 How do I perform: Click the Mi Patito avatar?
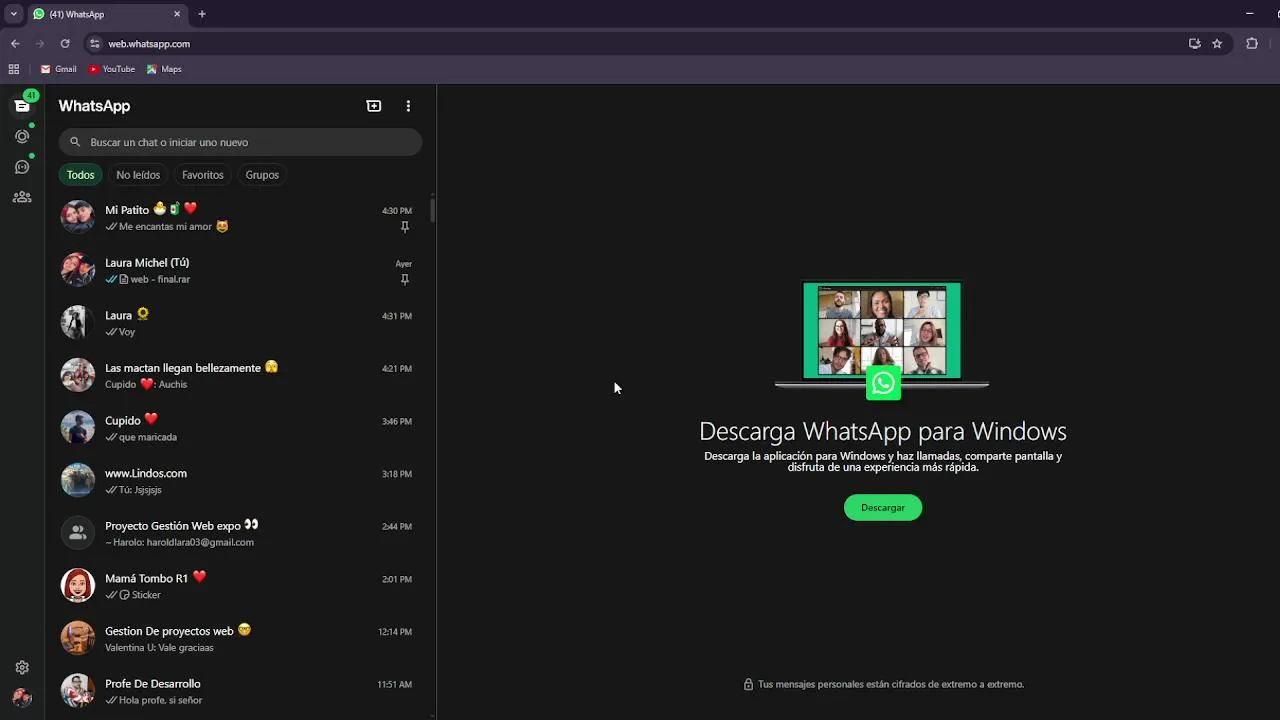(x=77, y=217)
